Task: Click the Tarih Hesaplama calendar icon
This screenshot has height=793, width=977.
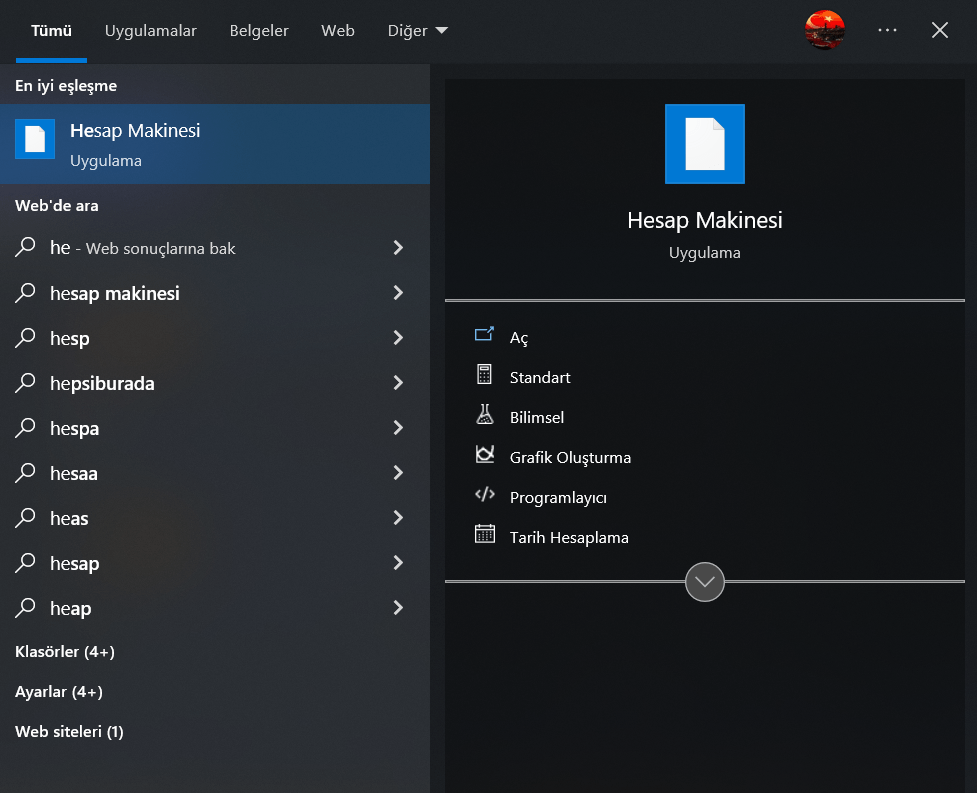Action: pos(484,534)
